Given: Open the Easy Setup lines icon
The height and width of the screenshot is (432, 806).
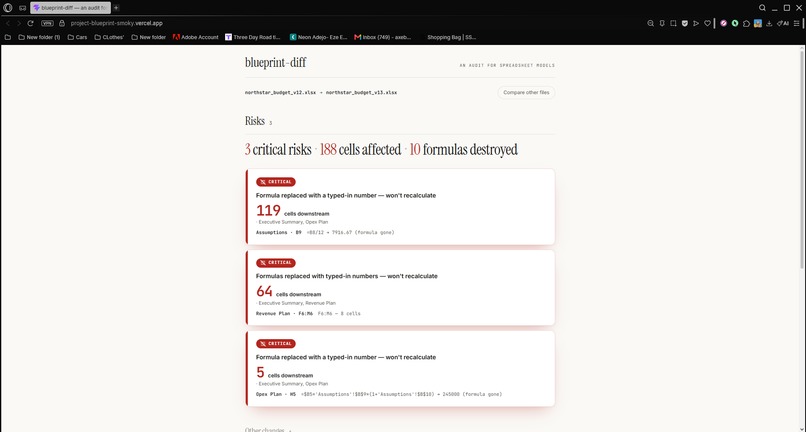Looking at the screenshot, I should point(797,23).
